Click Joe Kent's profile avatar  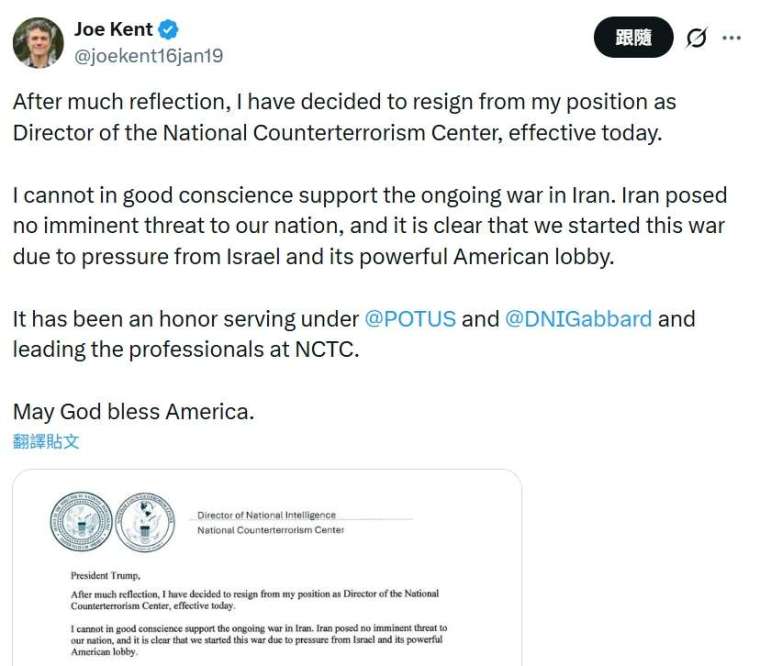coord(37,42)
